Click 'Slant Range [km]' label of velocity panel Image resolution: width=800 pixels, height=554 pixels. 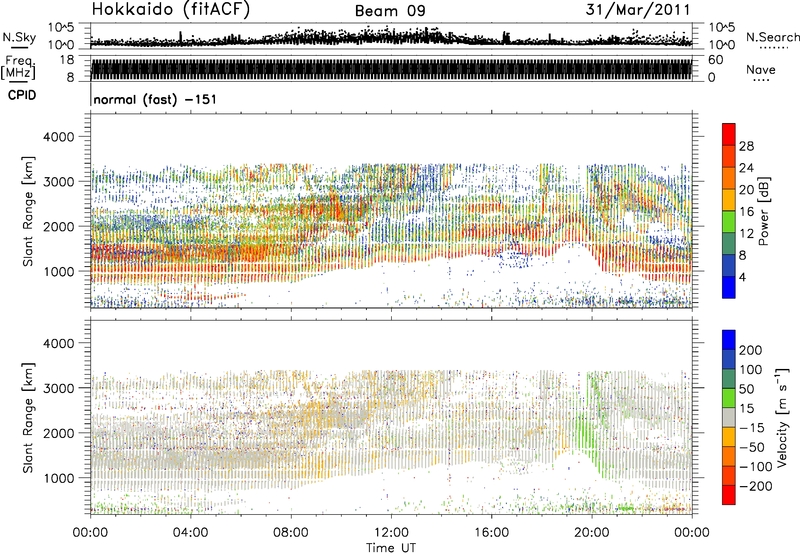click(28, 417)
